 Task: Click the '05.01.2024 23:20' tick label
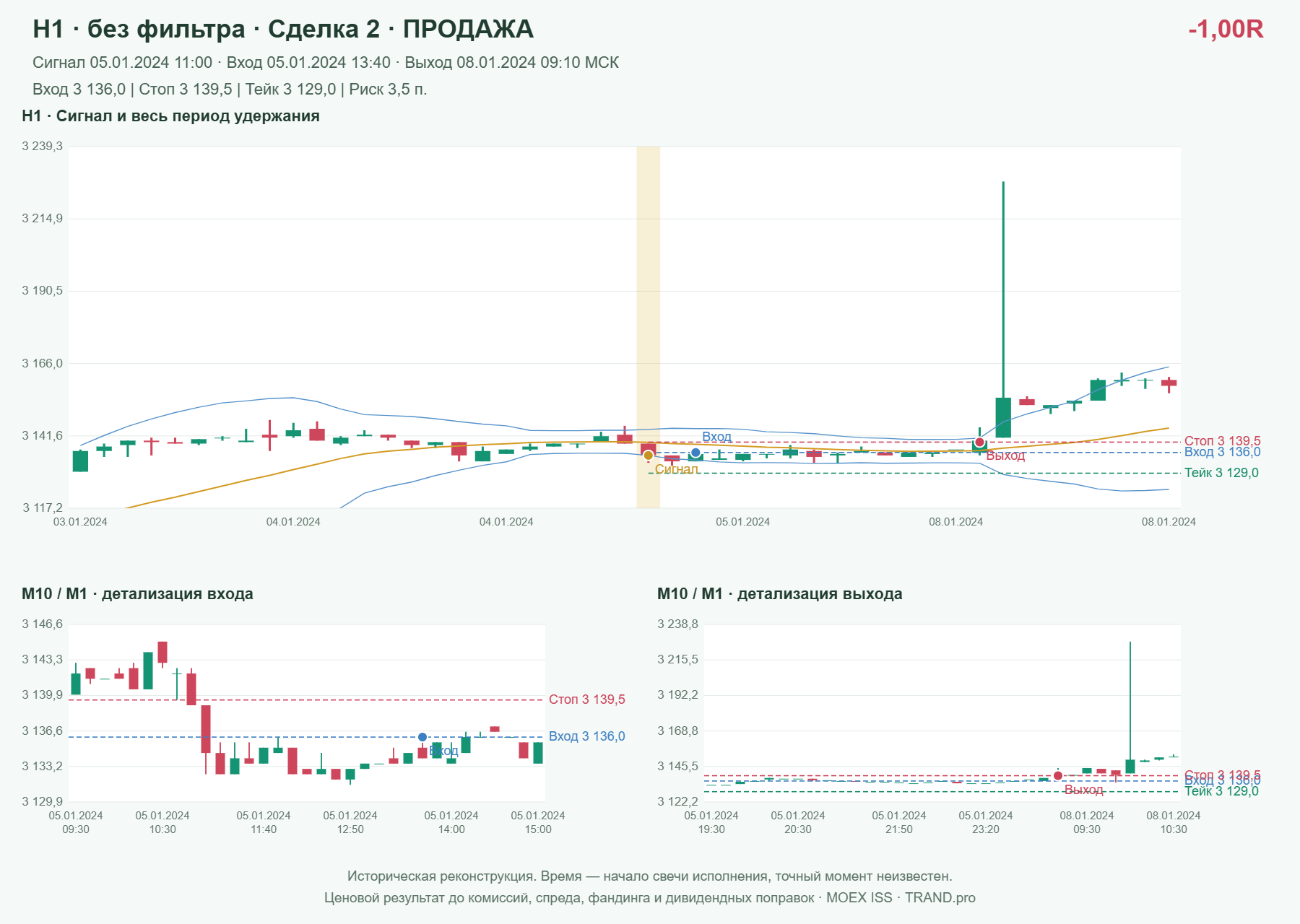tap(986, 822)
